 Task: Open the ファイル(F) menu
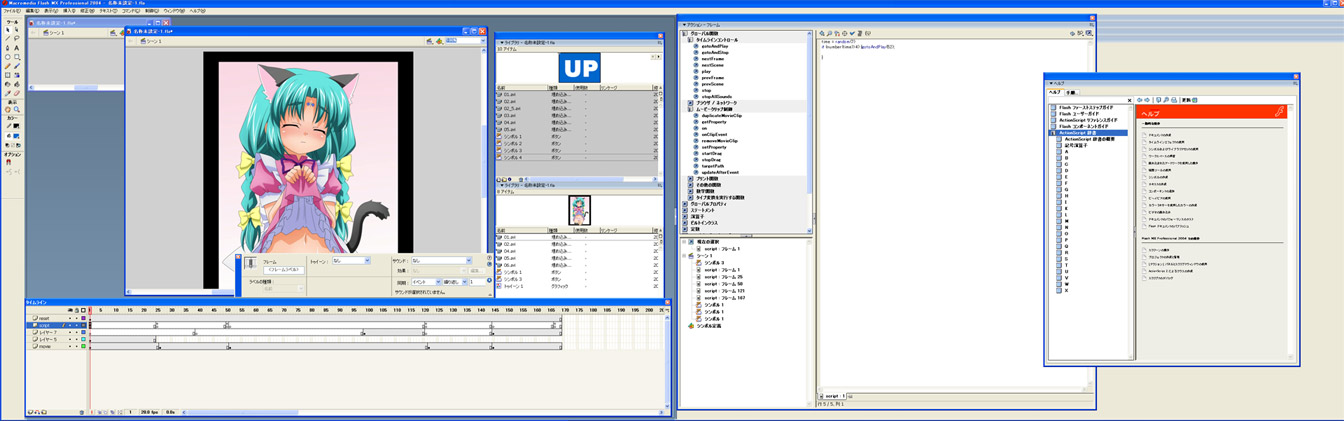coord(12,11)
